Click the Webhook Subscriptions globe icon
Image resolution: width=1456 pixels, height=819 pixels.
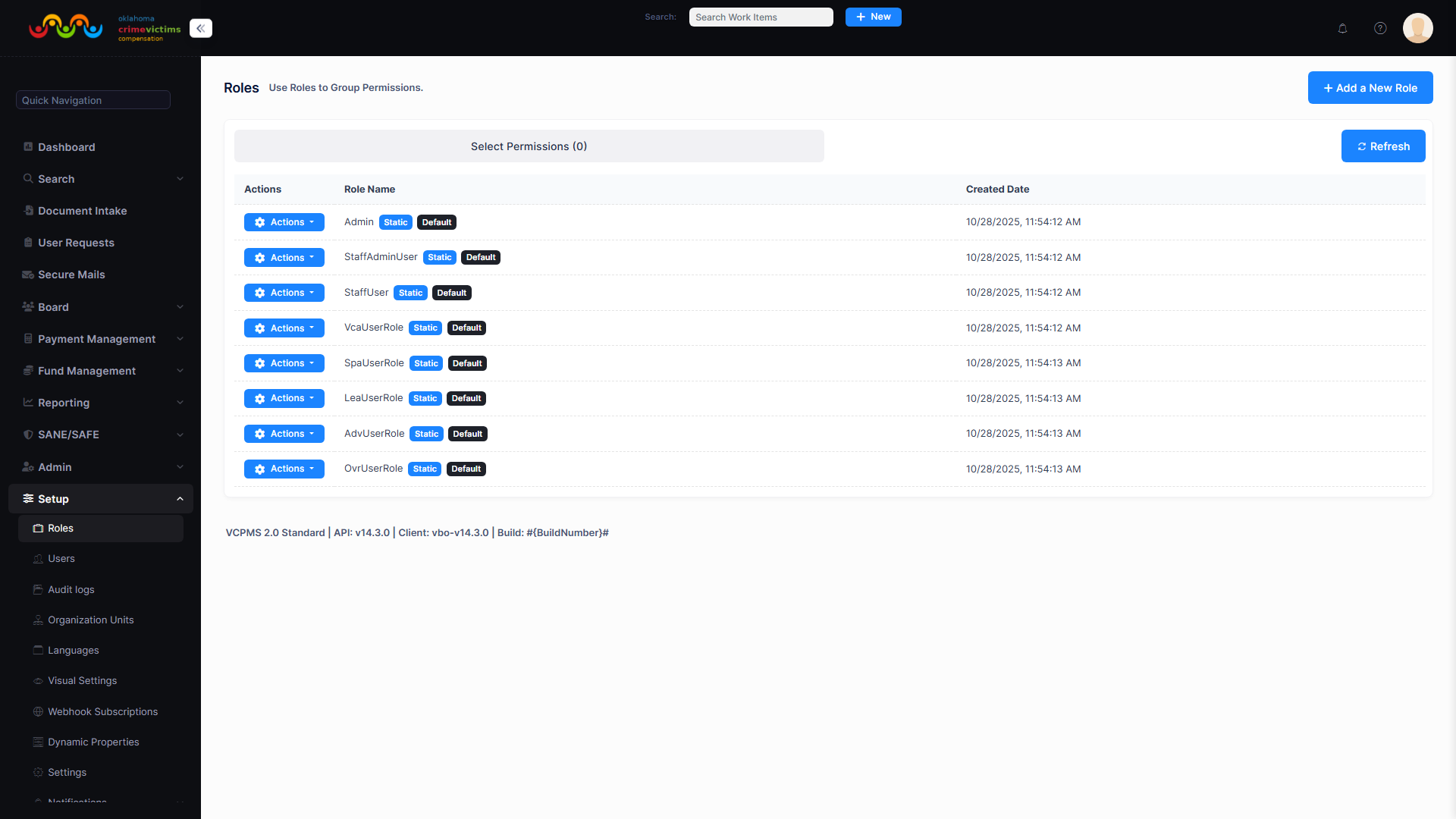point(37,711)
